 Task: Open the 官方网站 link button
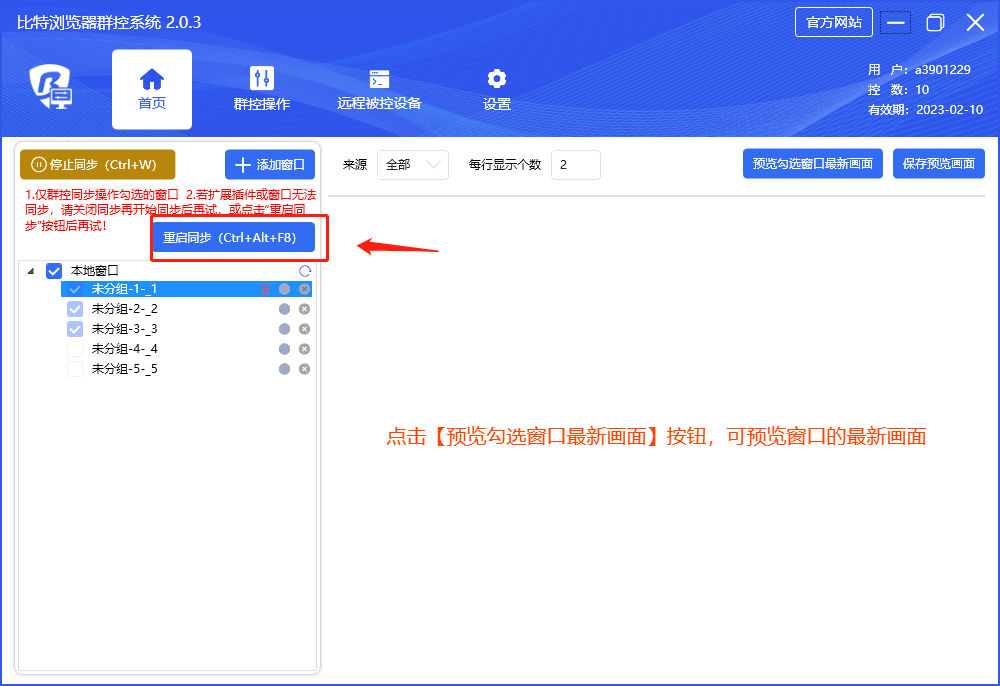(833, 22)
